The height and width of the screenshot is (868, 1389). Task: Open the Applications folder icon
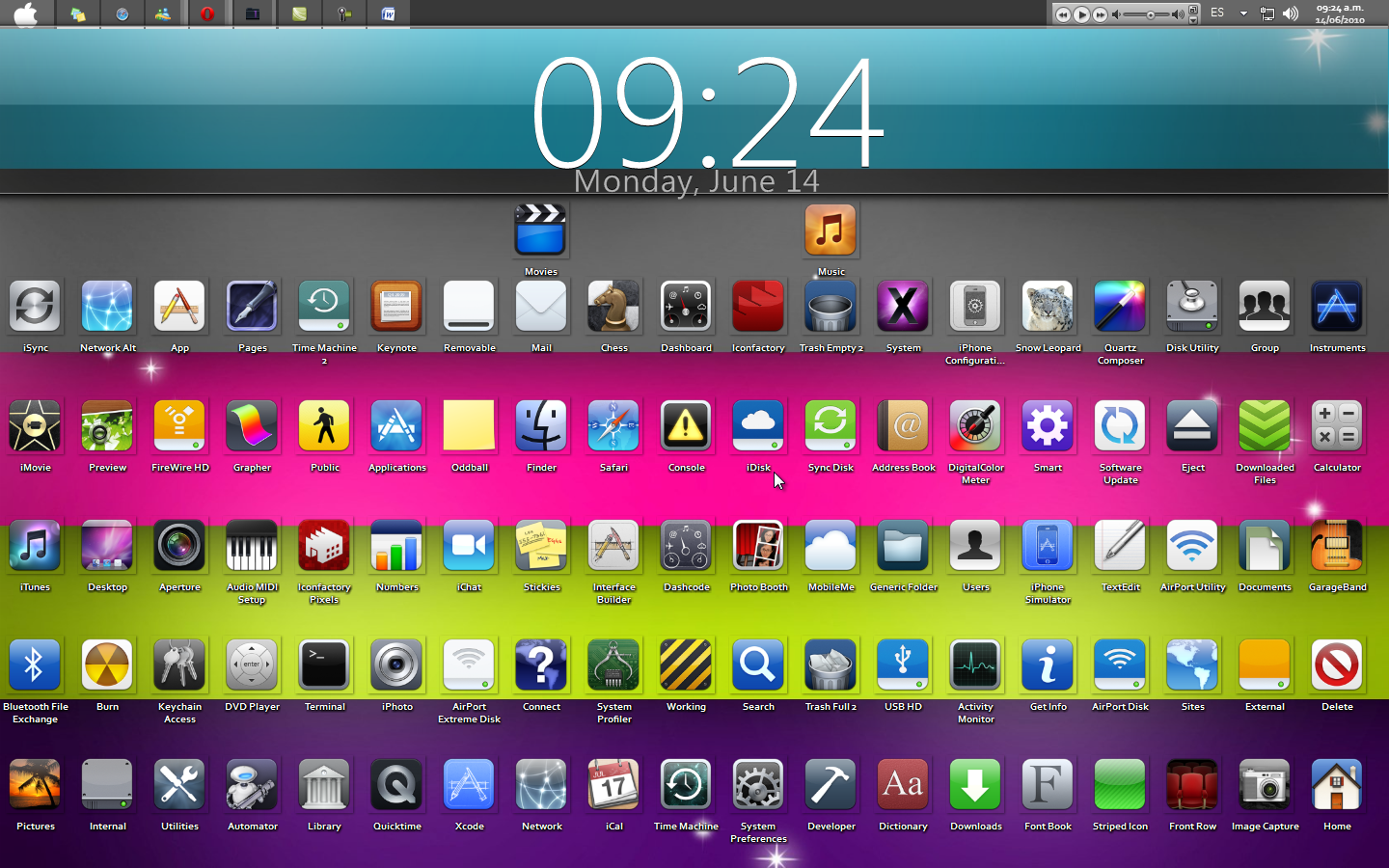click(396, 425)
